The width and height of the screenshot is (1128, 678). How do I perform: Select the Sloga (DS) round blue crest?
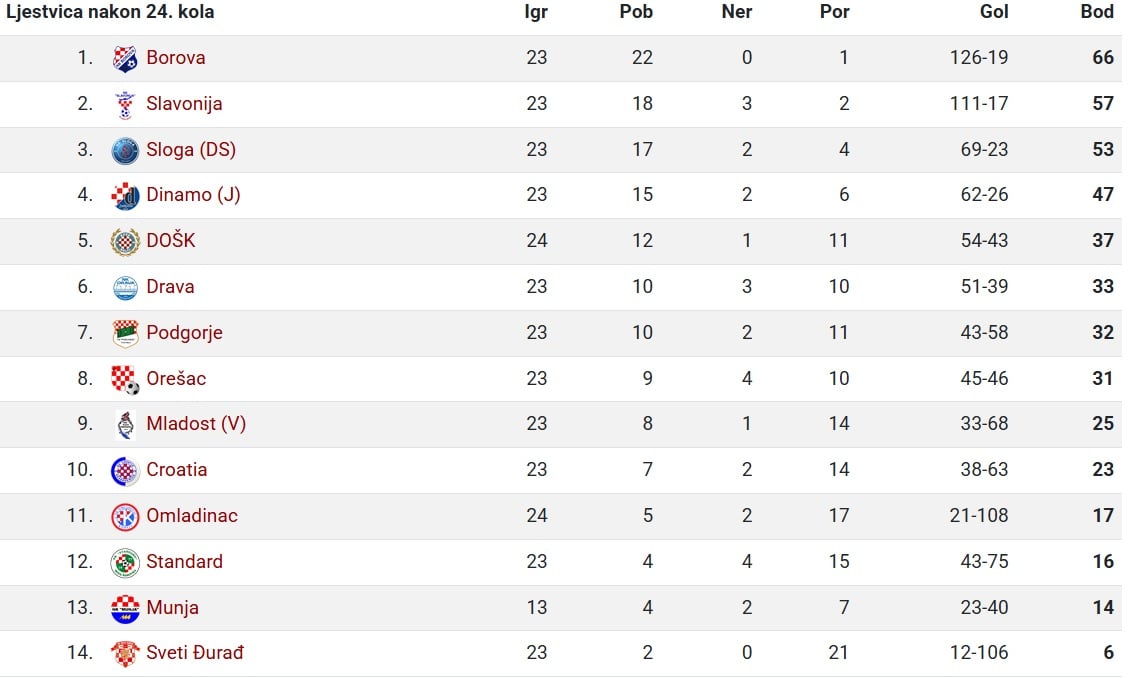(x=125, y=150)
